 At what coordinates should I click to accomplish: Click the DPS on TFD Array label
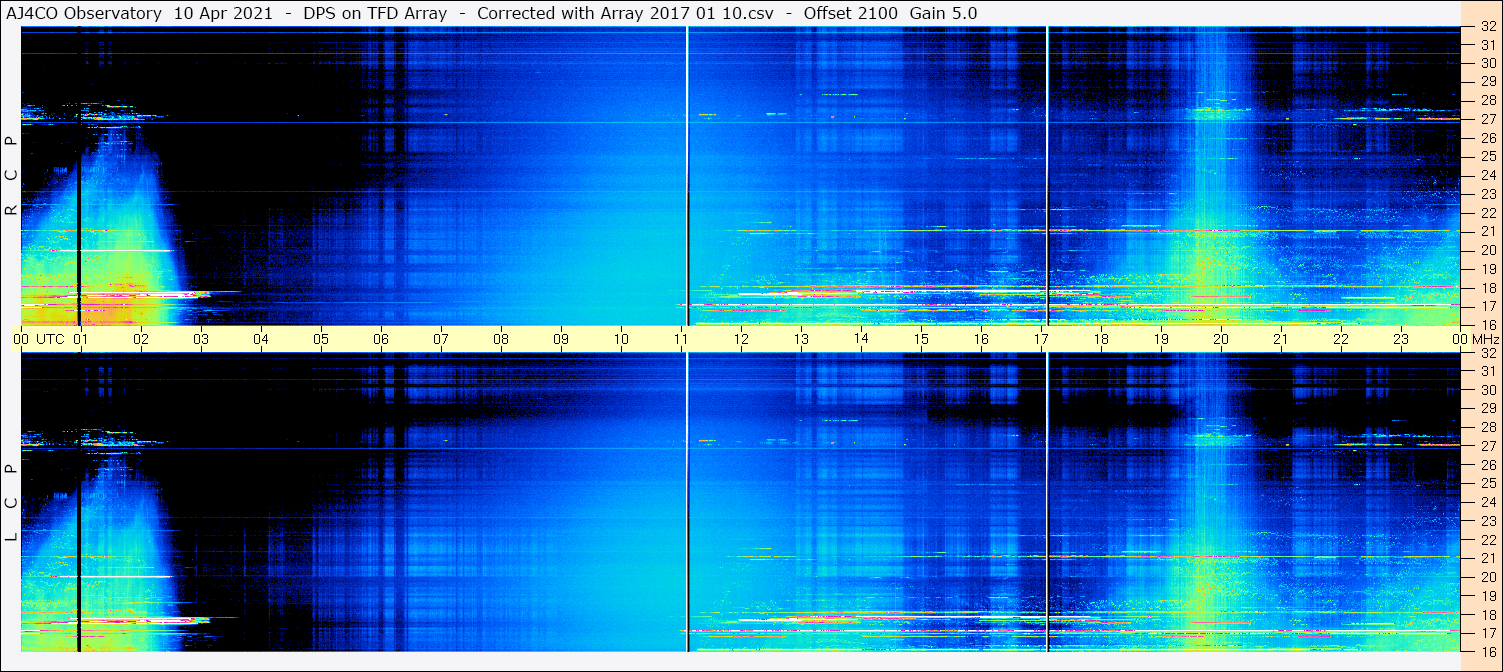coord(375,13)
